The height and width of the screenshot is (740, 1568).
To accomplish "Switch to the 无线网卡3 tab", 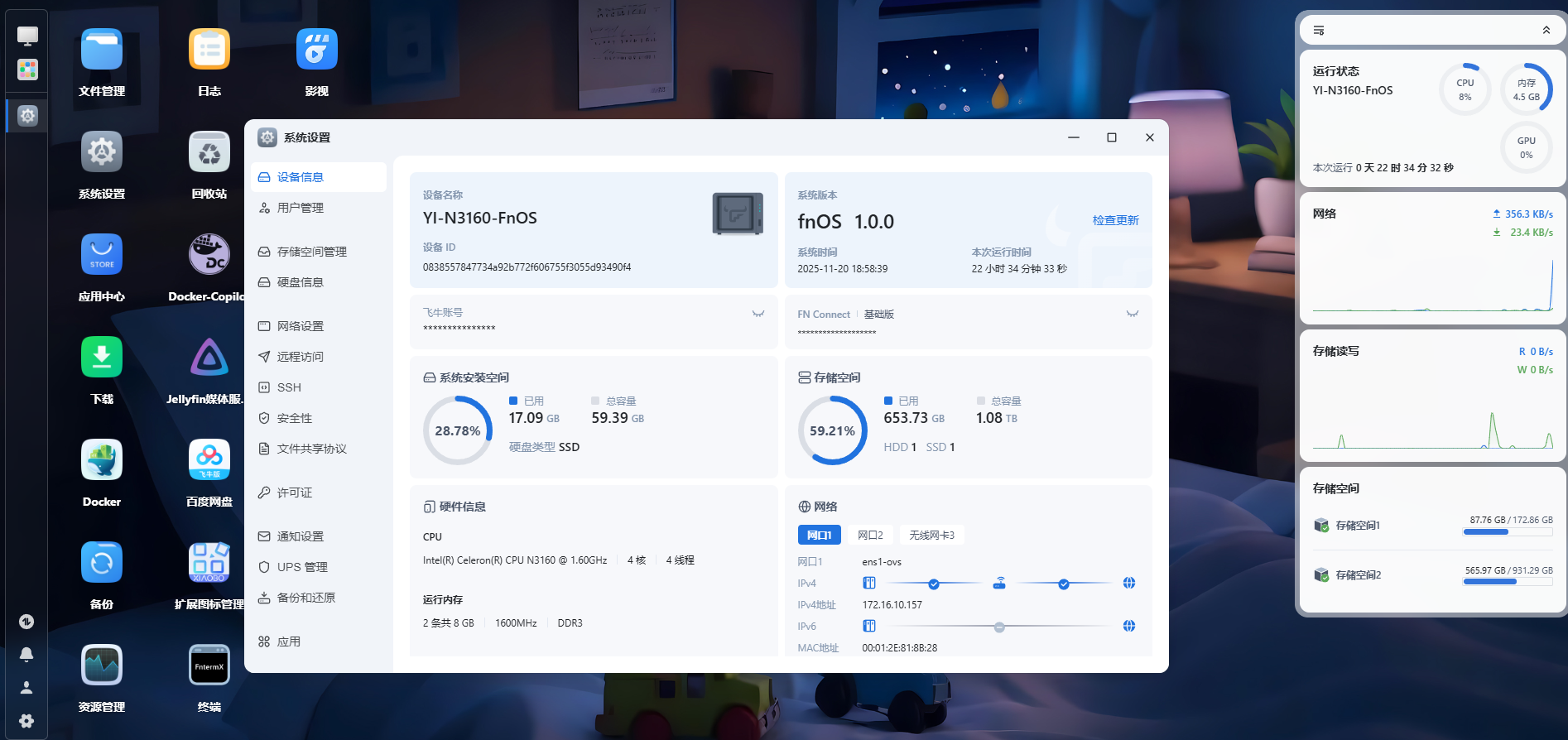I will 931,536.
